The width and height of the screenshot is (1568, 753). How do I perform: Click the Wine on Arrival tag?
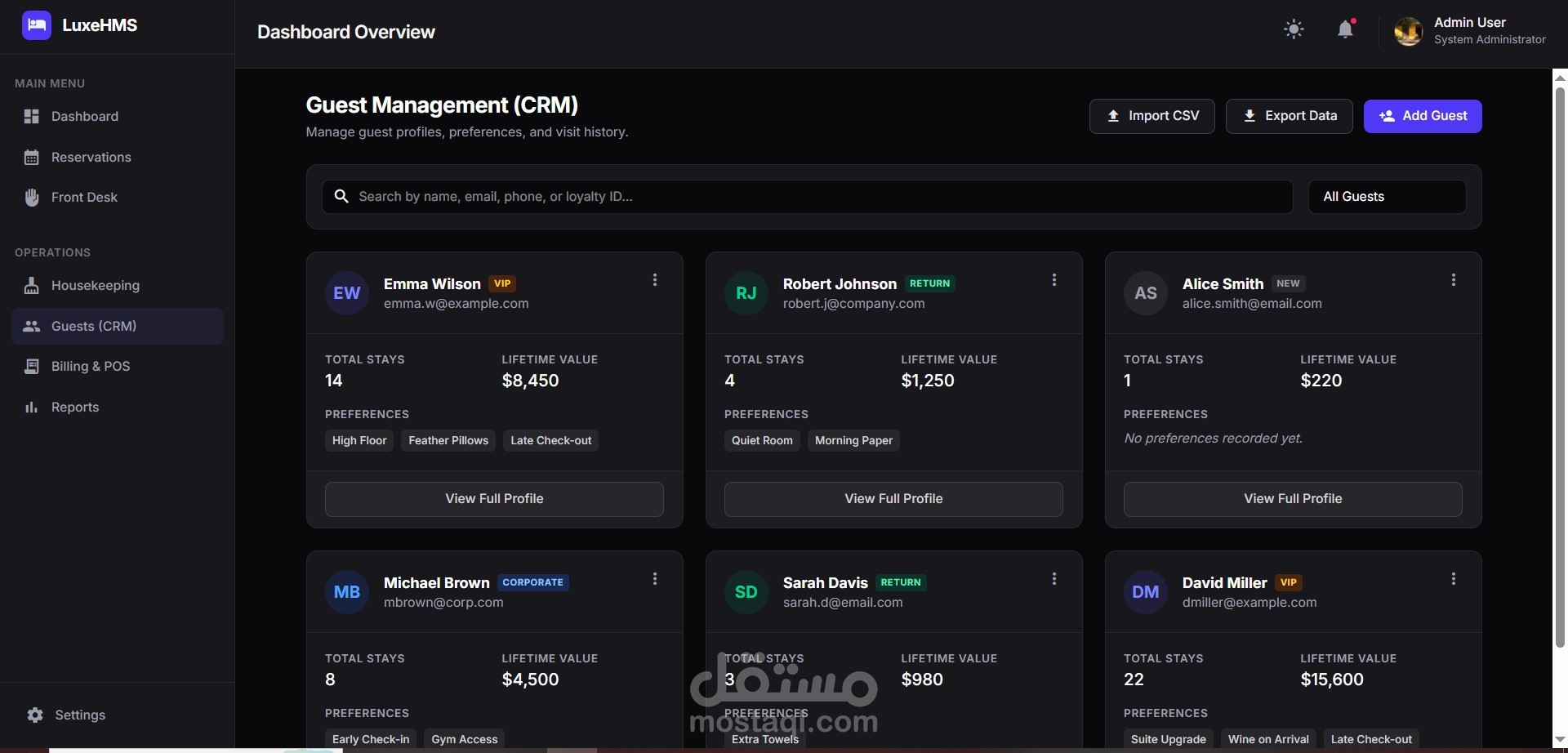[1268, 738]
